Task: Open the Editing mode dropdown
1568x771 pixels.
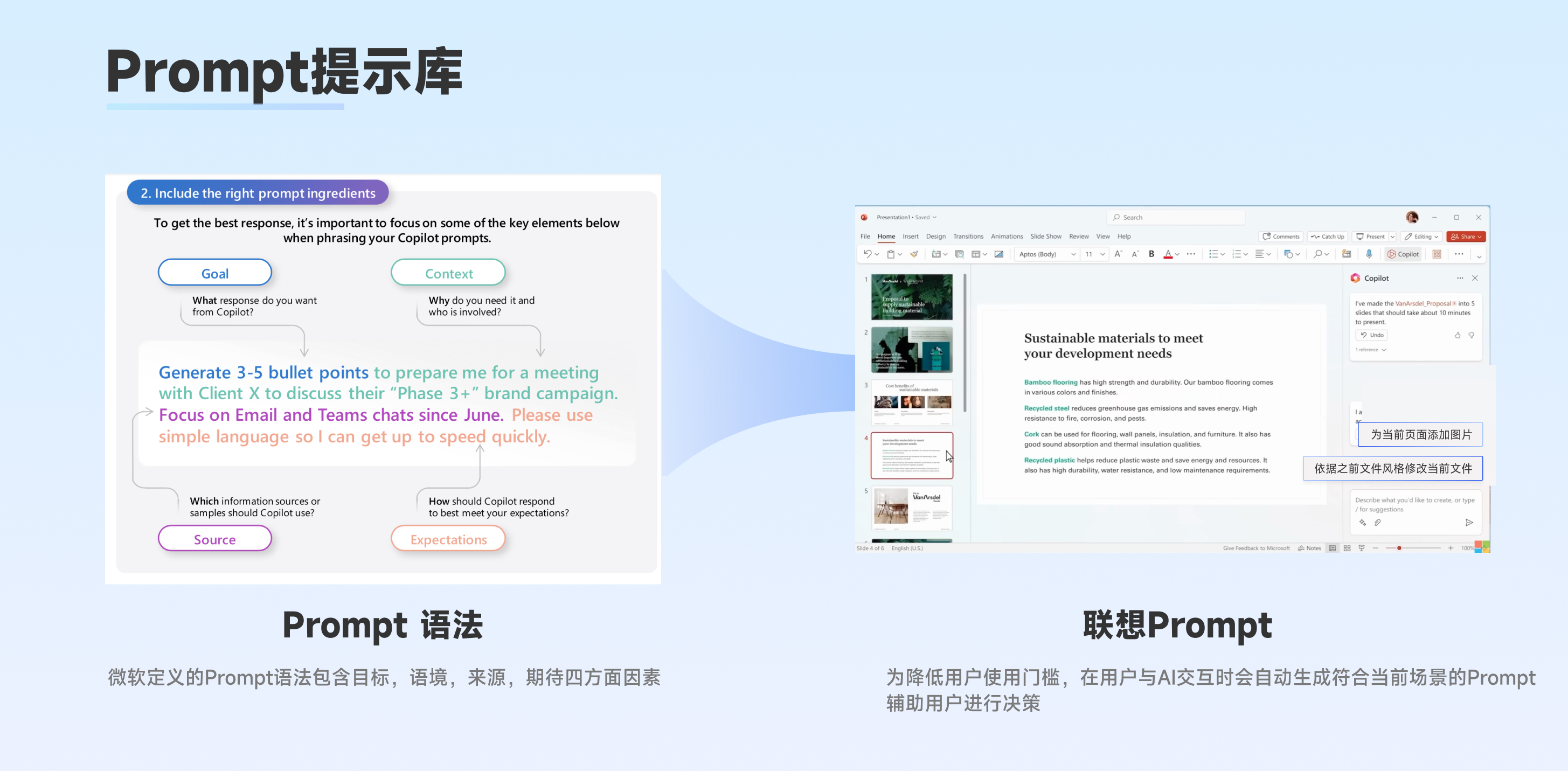Action: [1421, 237]
